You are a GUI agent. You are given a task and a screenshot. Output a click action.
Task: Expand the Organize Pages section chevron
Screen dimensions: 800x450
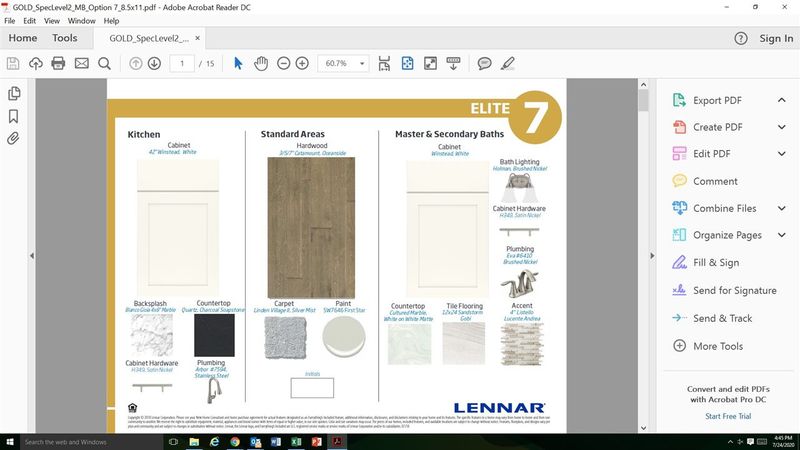pos(782,235)
